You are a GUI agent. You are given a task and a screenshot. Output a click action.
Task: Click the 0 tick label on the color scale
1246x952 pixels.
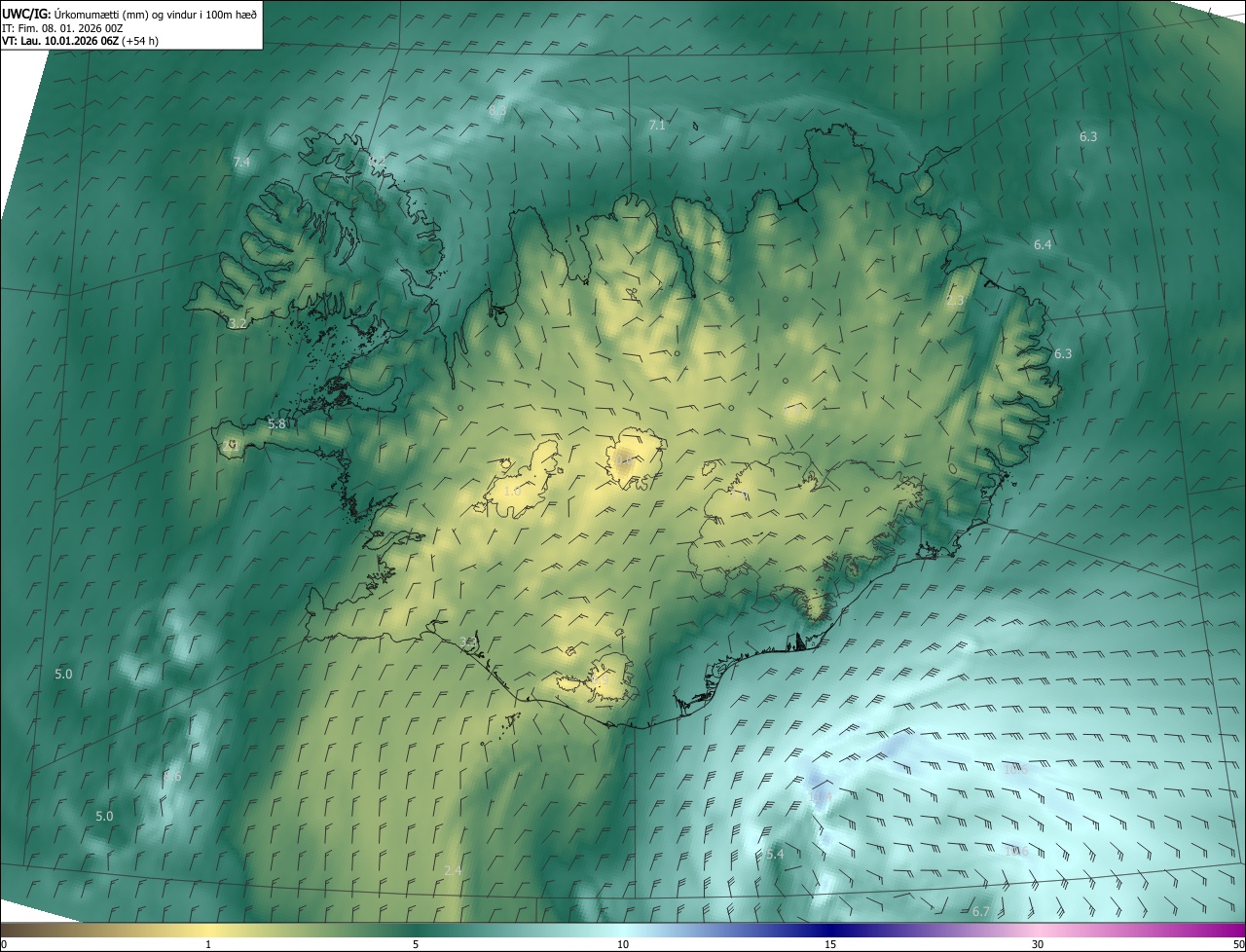(x=4, y=944)
